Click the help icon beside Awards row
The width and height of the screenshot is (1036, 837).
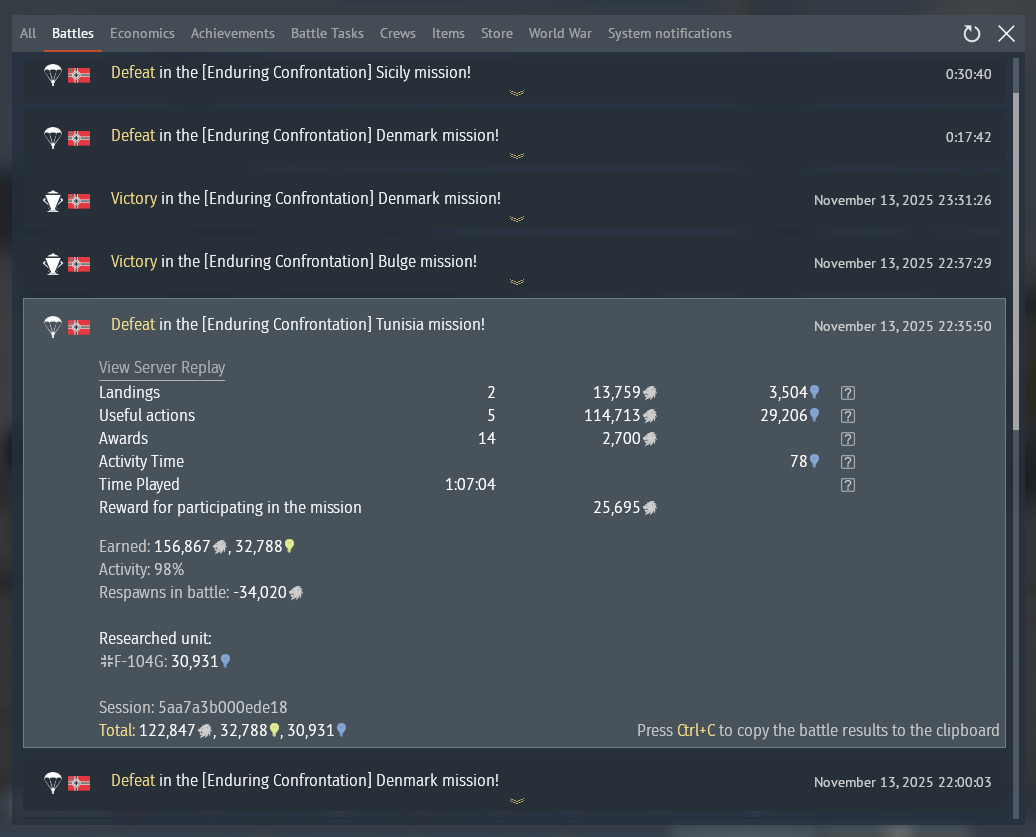848,439
